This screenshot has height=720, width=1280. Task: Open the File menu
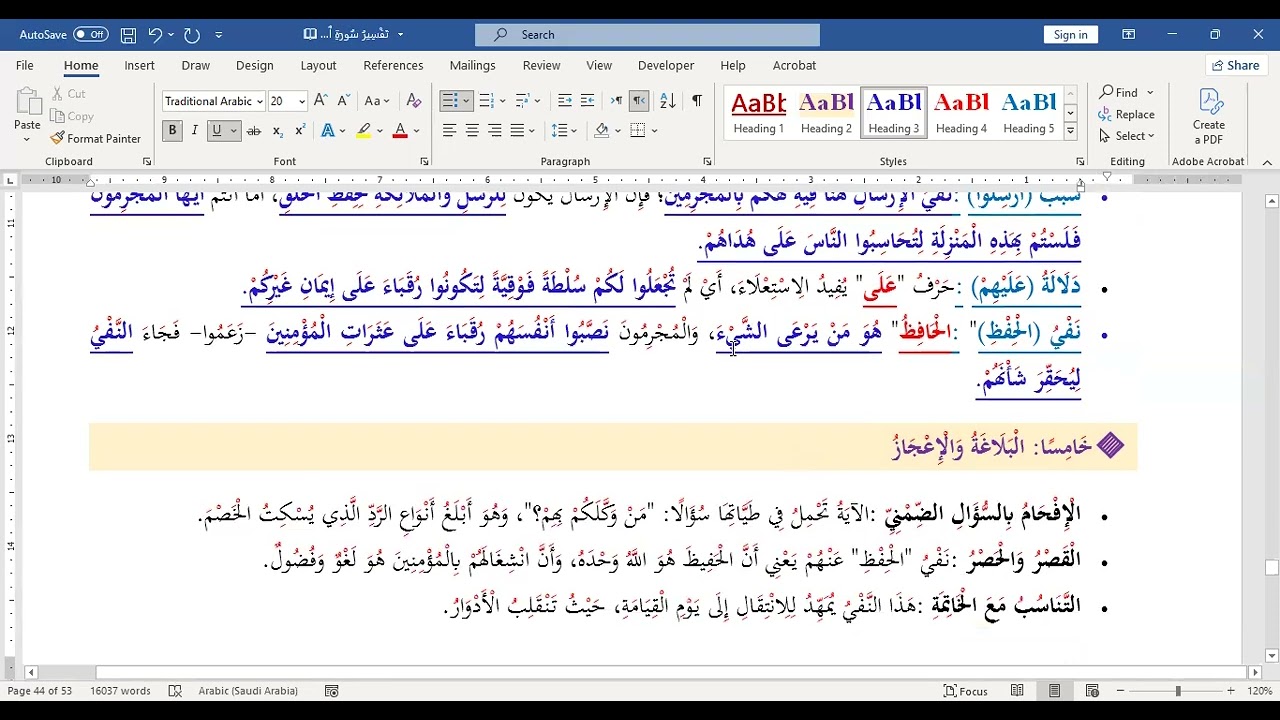click(25, 65)
